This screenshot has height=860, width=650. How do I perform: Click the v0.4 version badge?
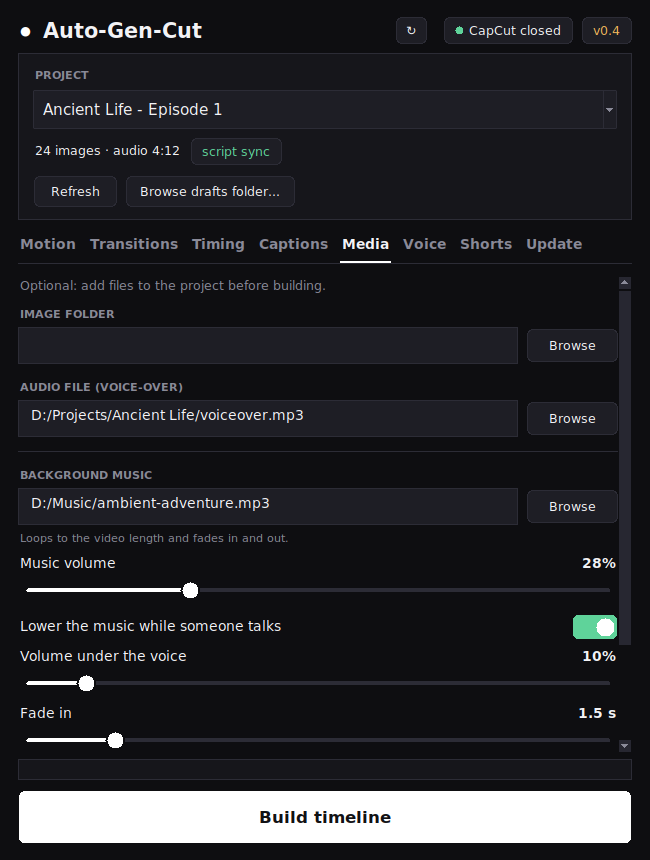pyautogui.click(x=607, y=31)
